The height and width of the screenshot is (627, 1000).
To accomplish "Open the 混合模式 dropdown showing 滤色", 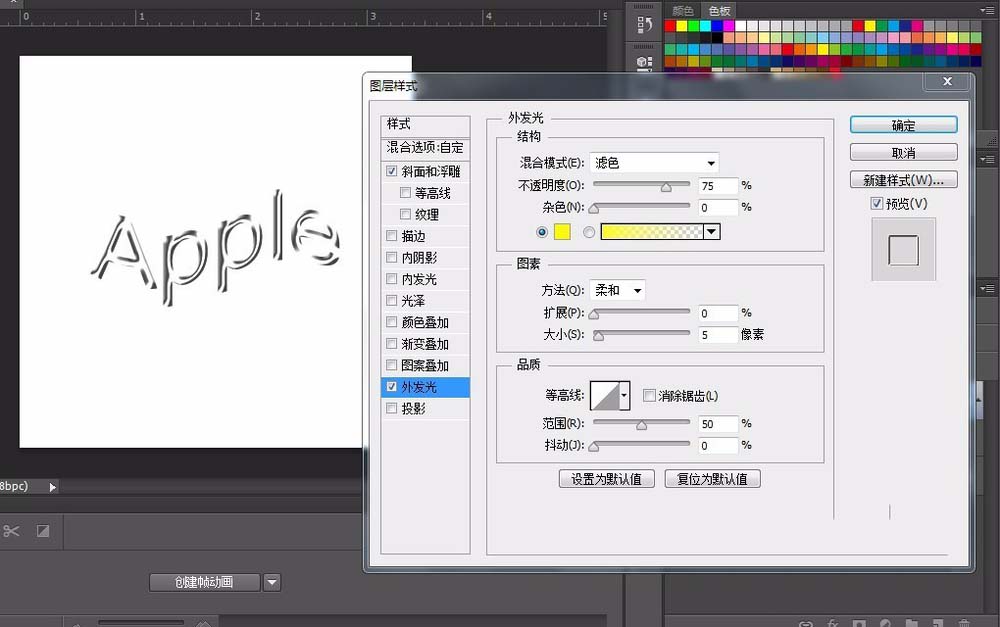I will point(653,162).
